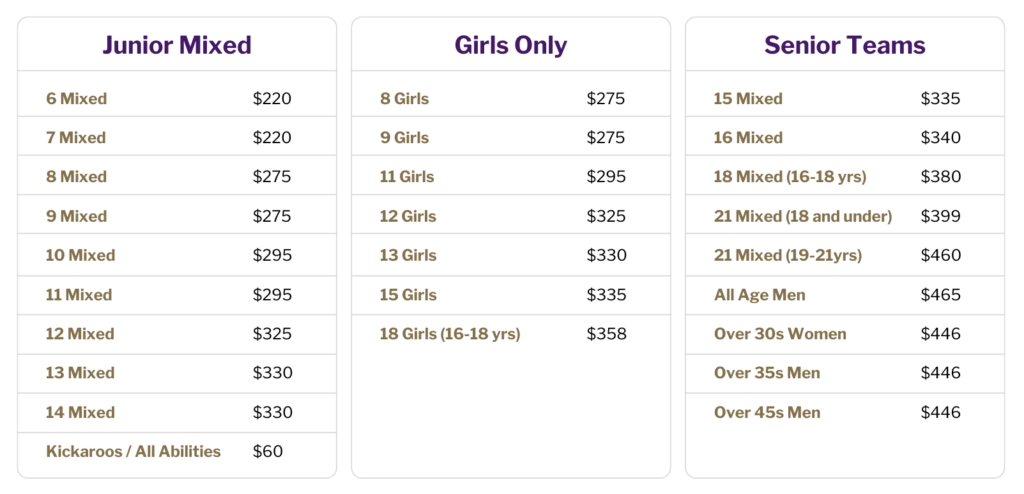Click the 15 Mixed senior label
1024x494 pixels.
748,99
